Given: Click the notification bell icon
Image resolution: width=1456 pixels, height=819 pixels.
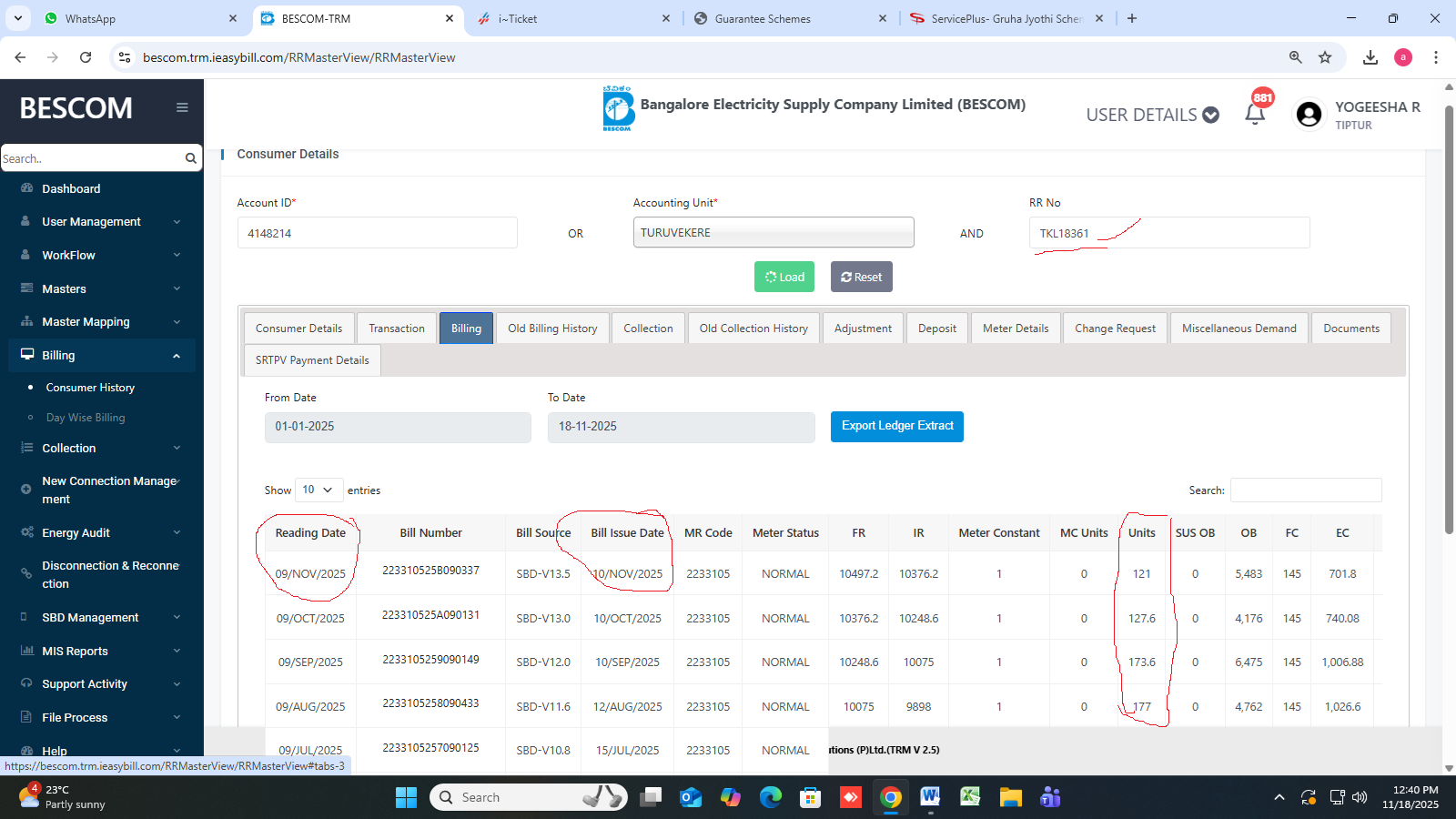Looking at the screenshot, I should pyautogui.click(x=1255, y=114).
